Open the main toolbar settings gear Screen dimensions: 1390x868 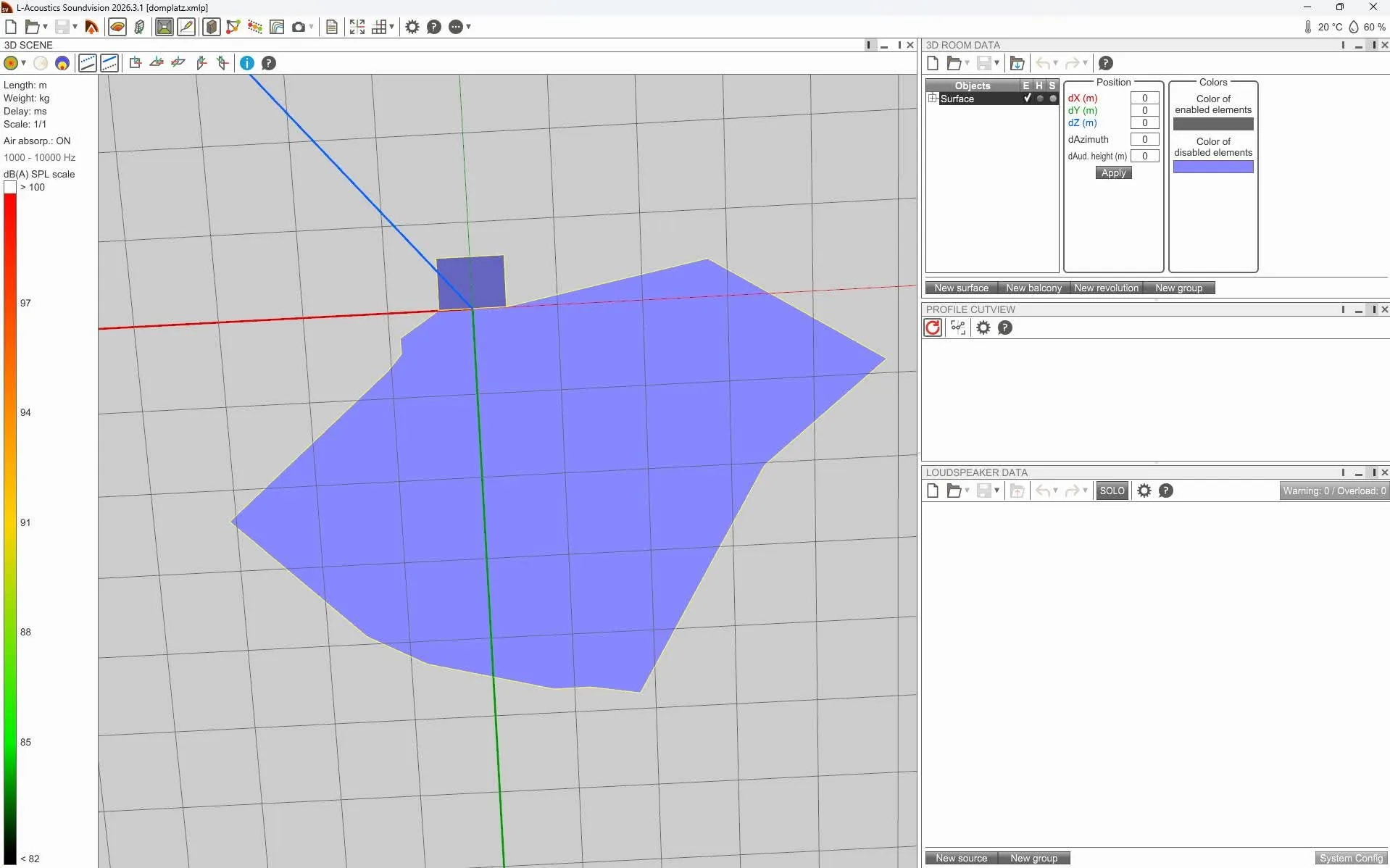point(412,27)
